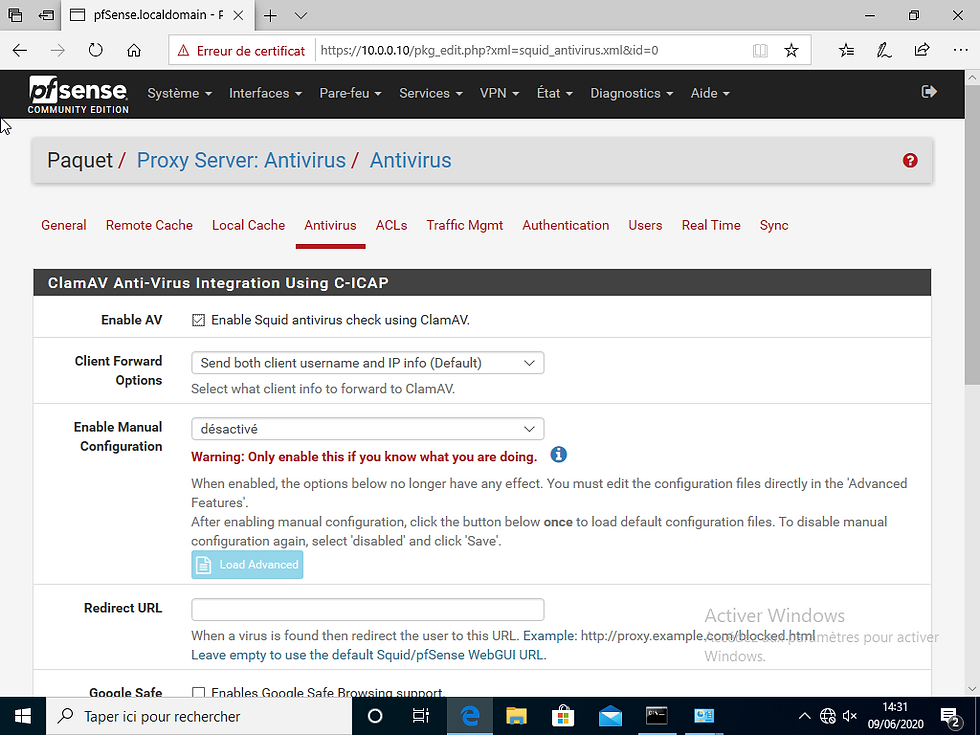980x735 pixels.
Task: Open the notification center icon
Action: pos(950,716)
